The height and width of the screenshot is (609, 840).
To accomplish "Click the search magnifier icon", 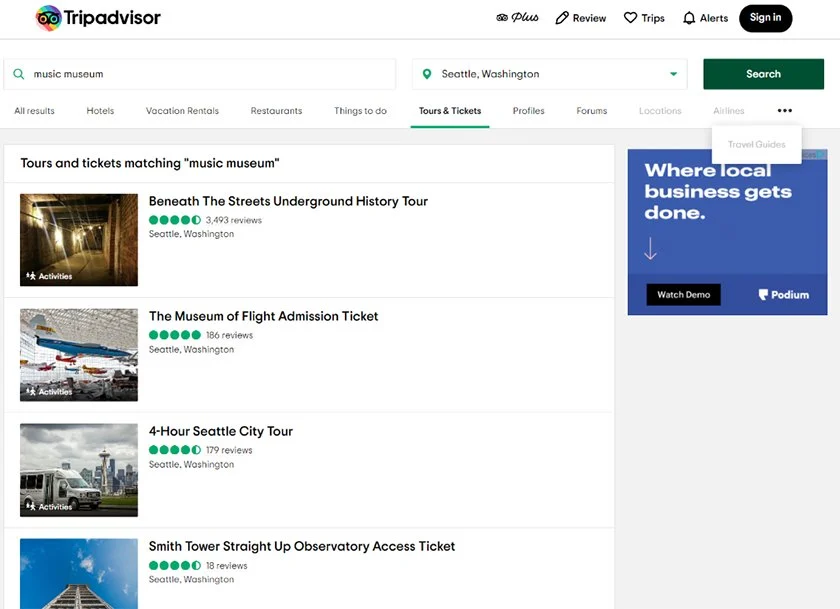I will pos(19,74).
